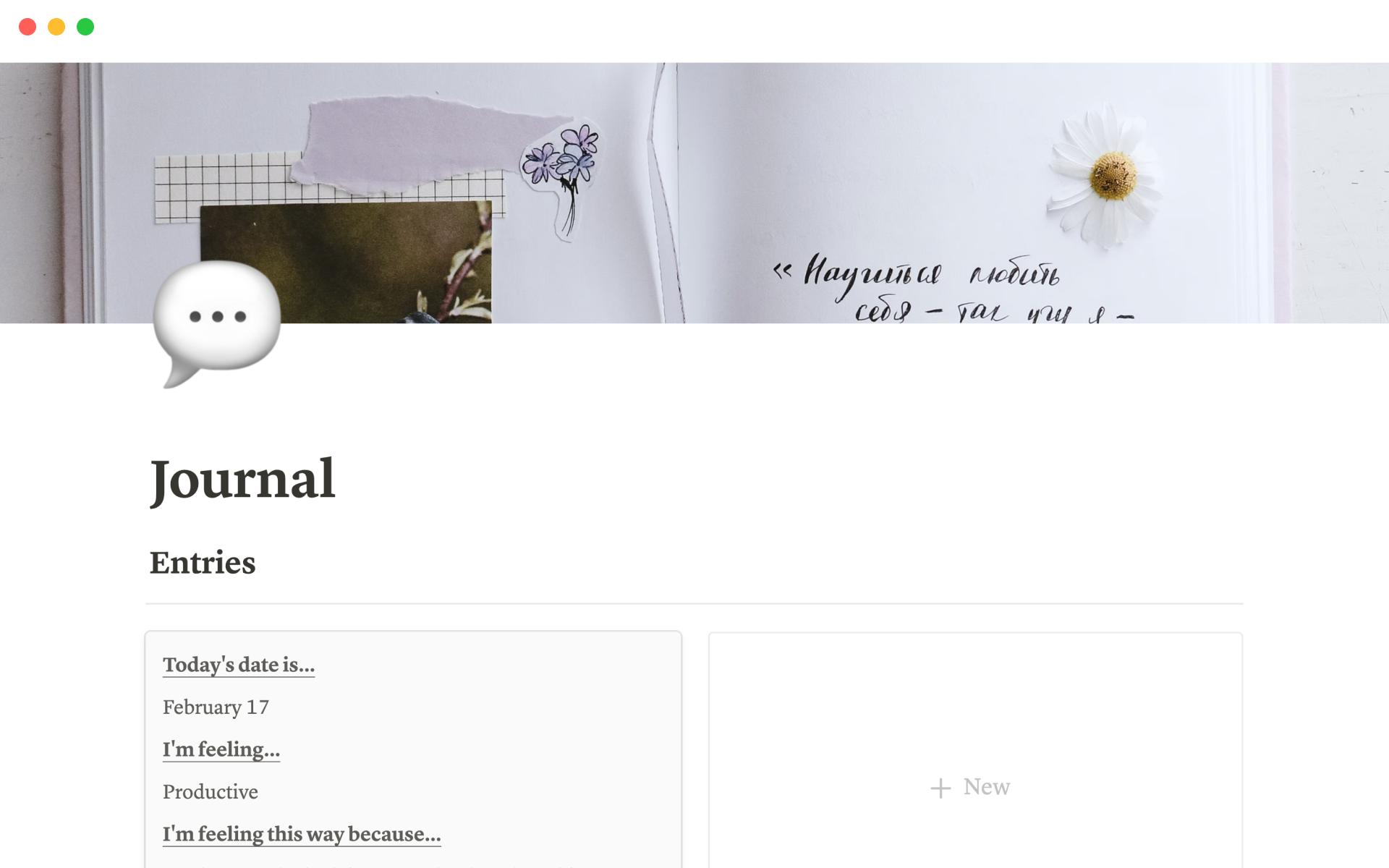Screen dimensions: 1389x868
Task: Select the Entries heading
Action: pos(203,563)
